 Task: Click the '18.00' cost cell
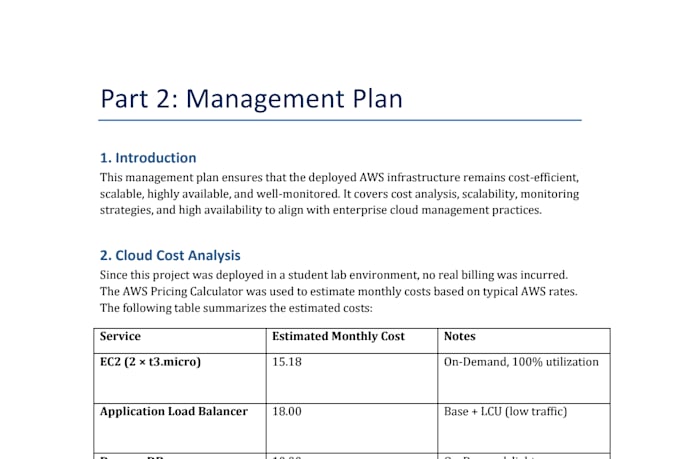(x=352, y=428)
